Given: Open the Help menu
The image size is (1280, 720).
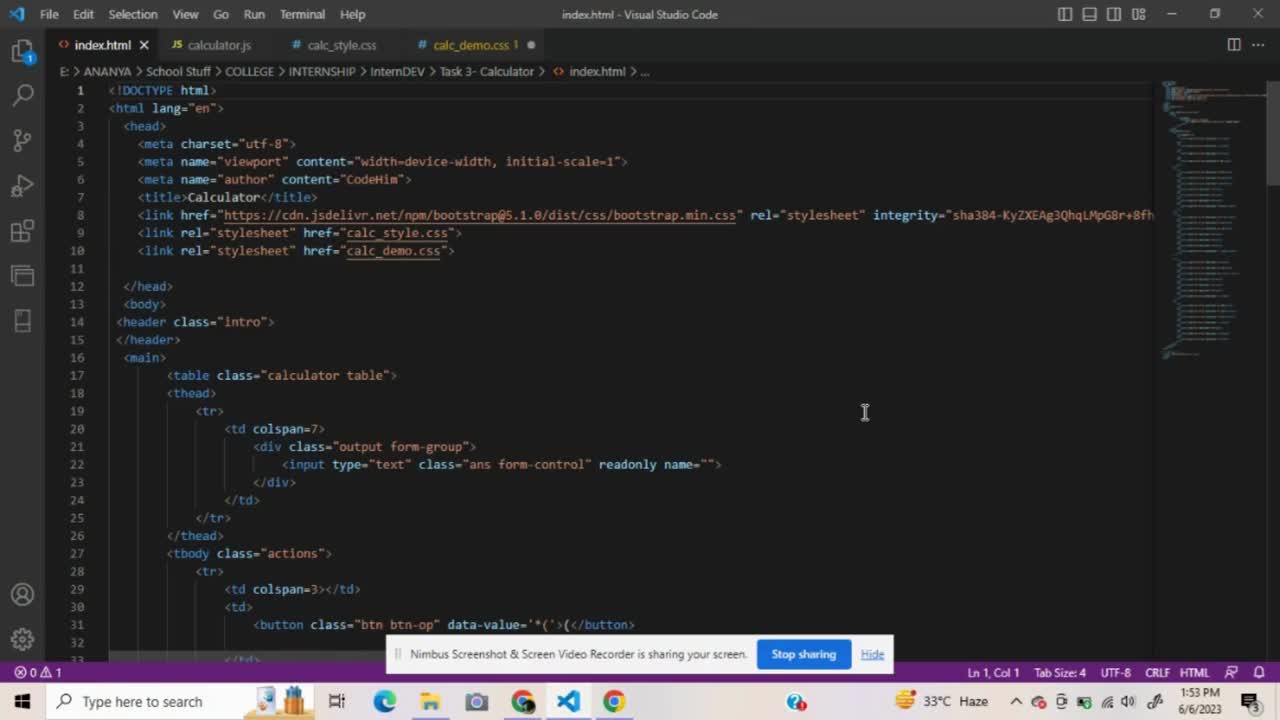Looking at the screenshot, I should 352,14.
